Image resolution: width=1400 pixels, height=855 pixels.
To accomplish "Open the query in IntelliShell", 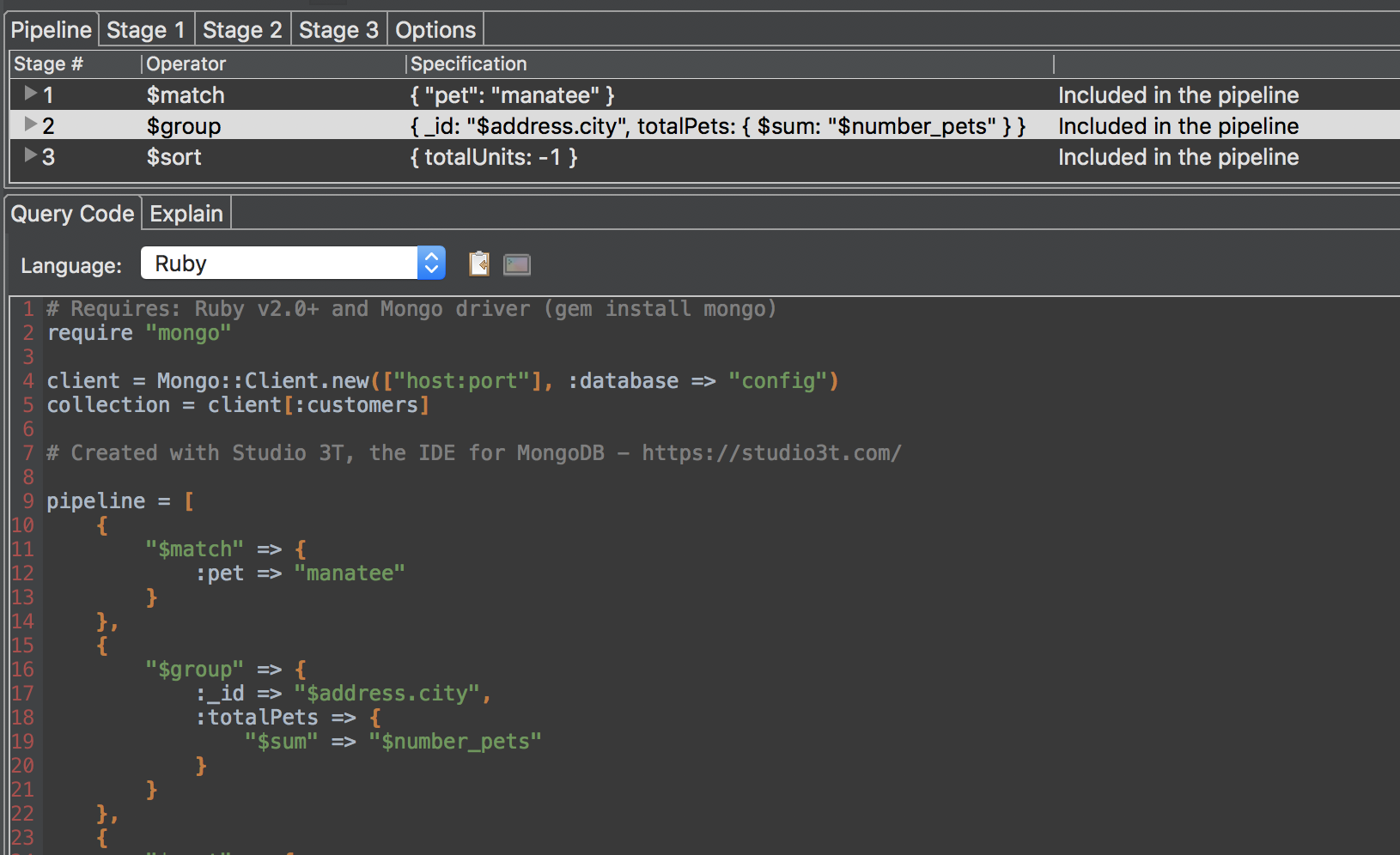I will pos(517,264).
